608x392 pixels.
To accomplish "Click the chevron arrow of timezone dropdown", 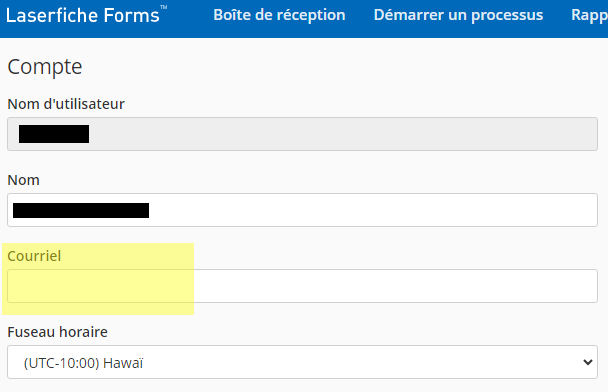I will tap(588, 363).
